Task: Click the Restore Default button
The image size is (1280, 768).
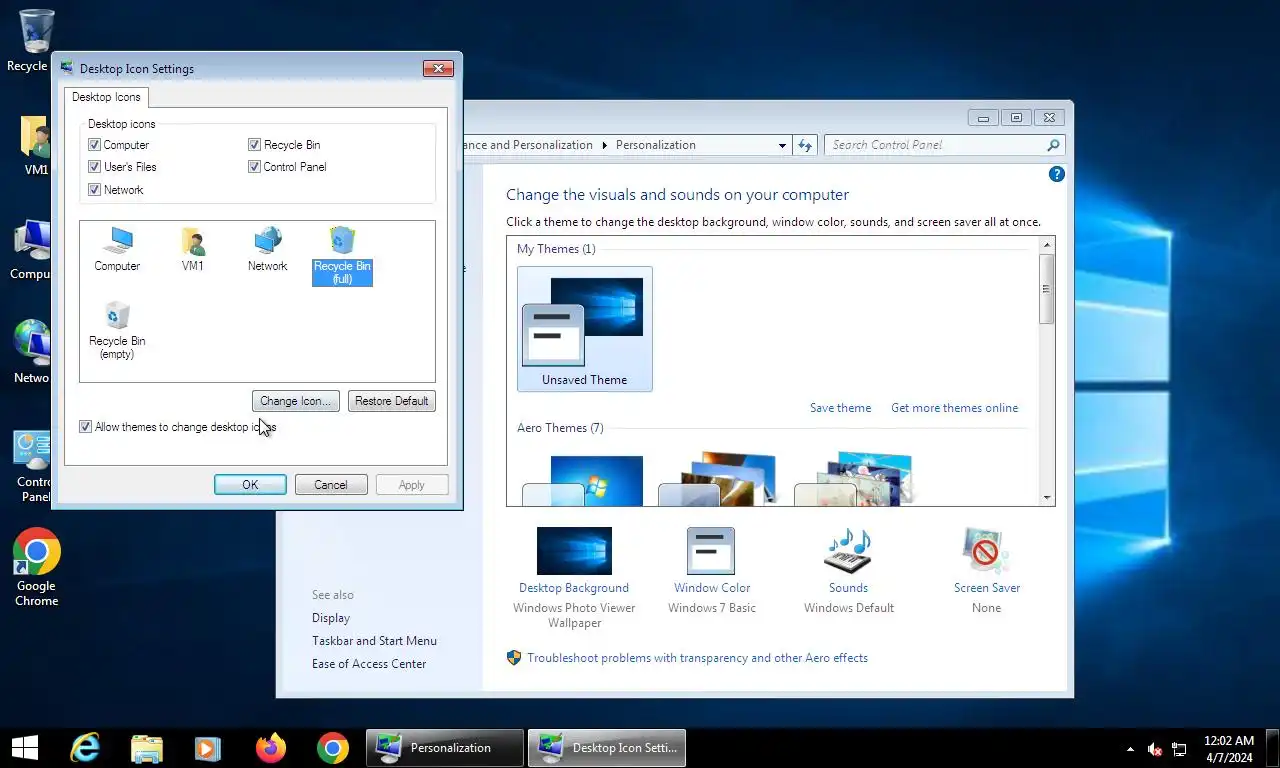Action: click(392, 401)
